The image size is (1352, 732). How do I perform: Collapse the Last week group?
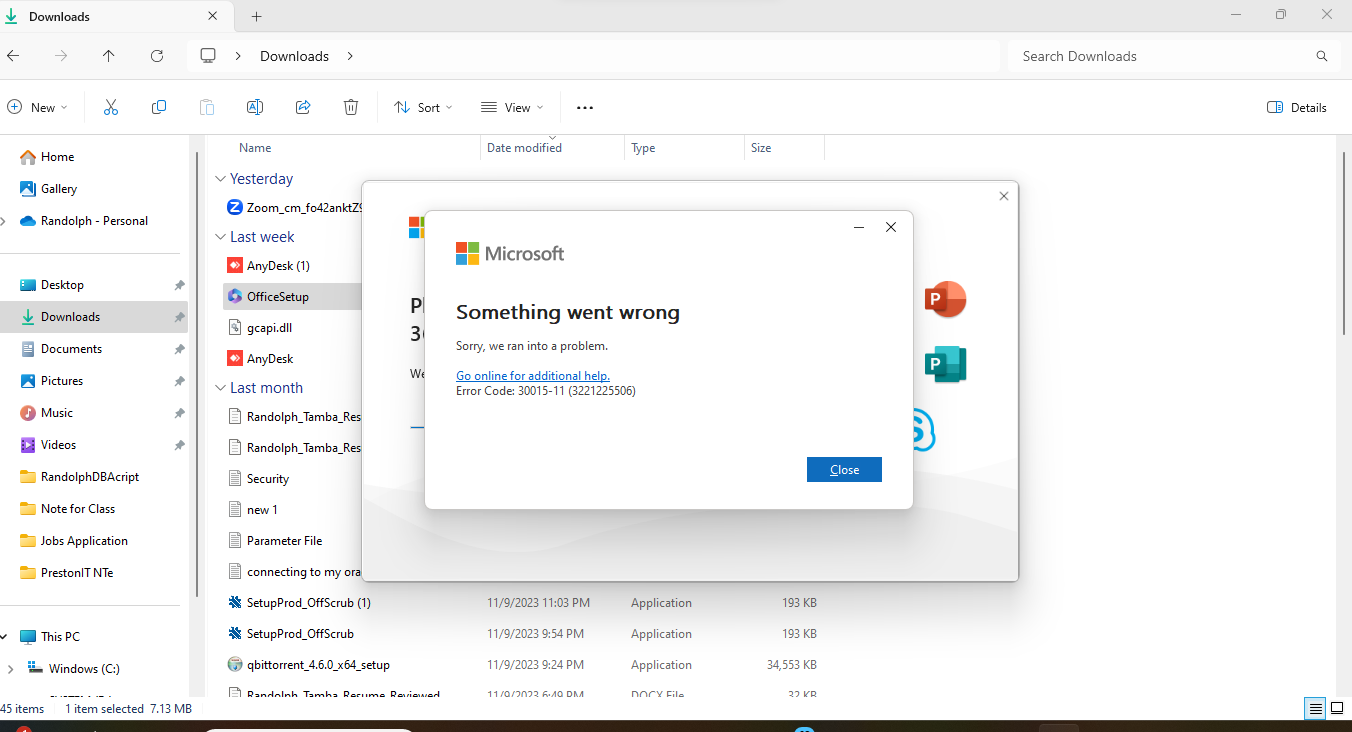coord(220,236)
